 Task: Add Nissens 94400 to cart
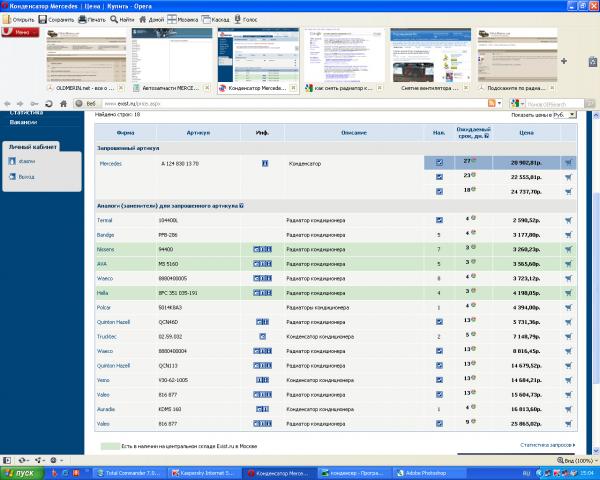[x=568, y=249]
